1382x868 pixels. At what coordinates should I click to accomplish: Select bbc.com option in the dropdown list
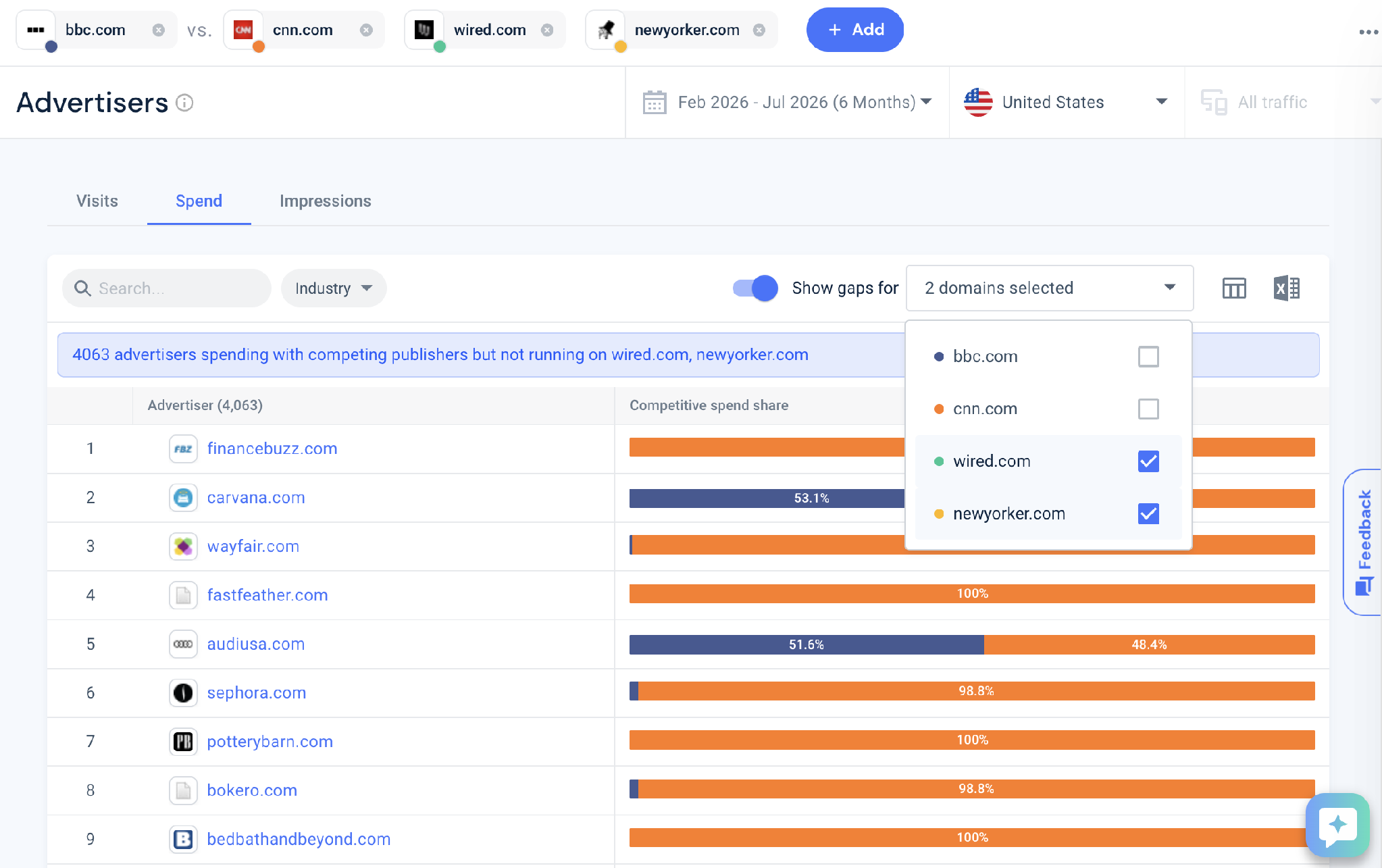click(x=1048, y=357)
